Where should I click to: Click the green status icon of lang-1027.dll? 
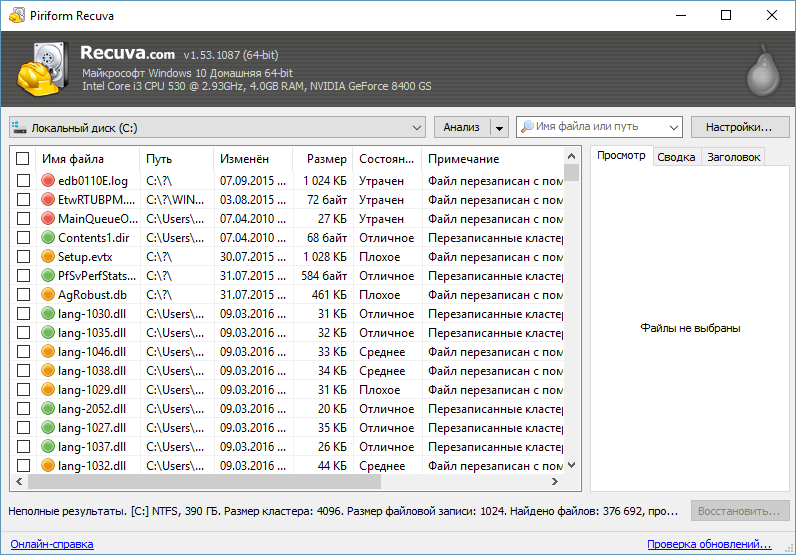click(x=48, y=428)
